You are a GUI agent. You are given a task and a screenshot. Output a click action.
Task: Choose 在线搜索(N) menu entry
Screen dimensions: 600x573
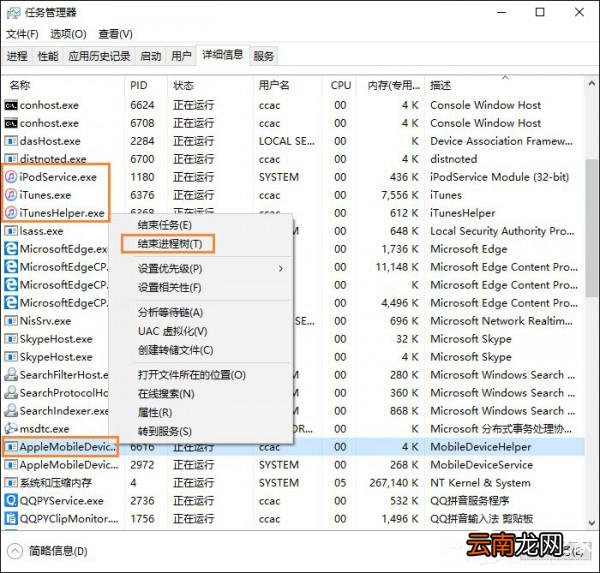click(x=166, y=393)
